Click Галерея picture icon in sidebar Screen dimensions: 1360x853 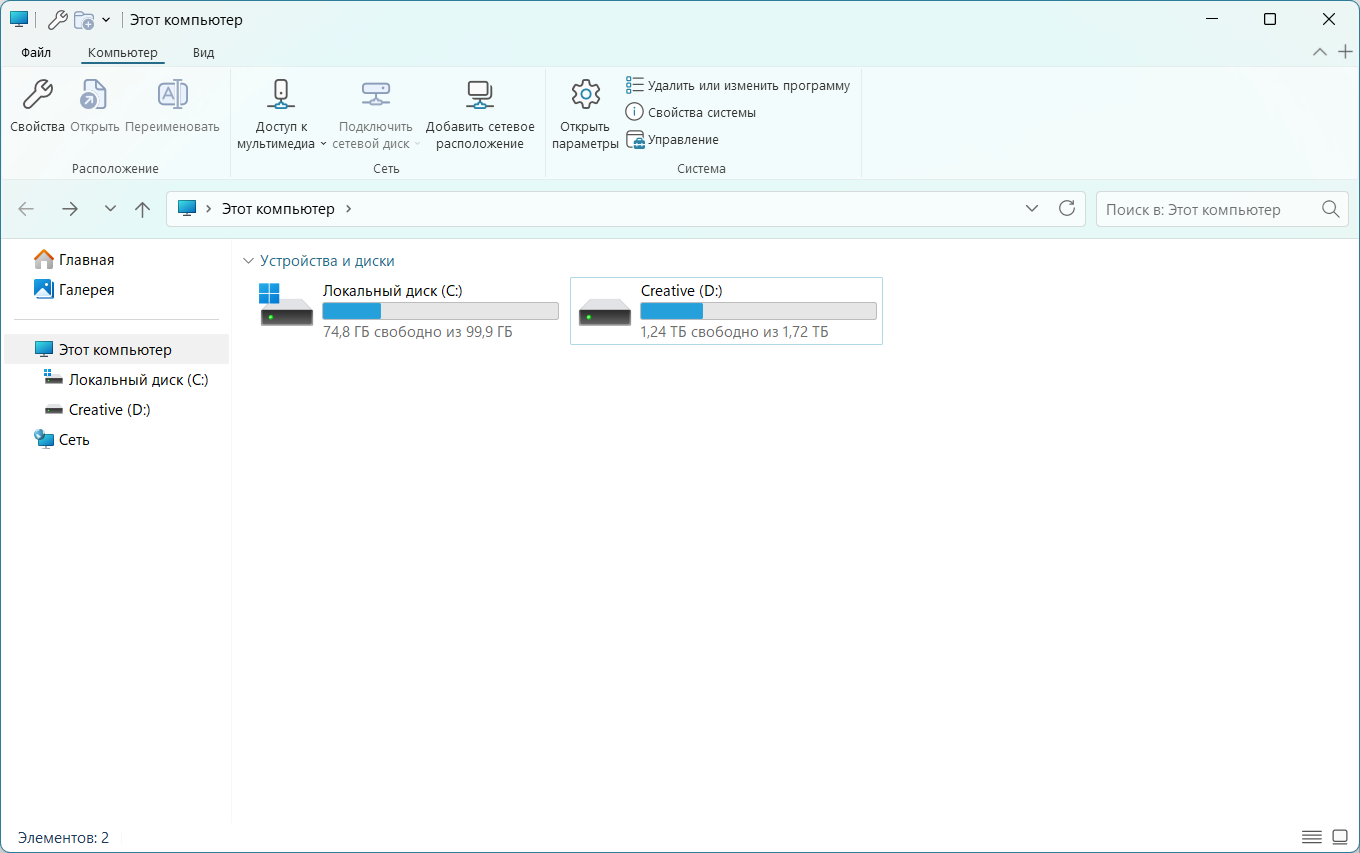44,290
